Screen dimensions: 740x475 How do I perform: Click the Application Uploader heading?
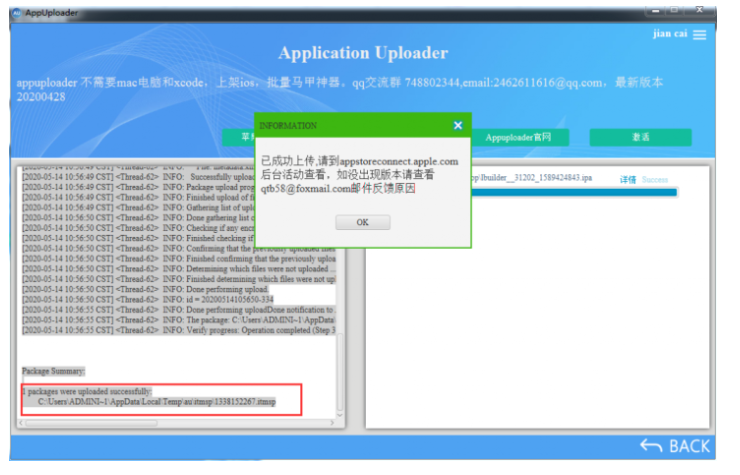tap(363, 52)
